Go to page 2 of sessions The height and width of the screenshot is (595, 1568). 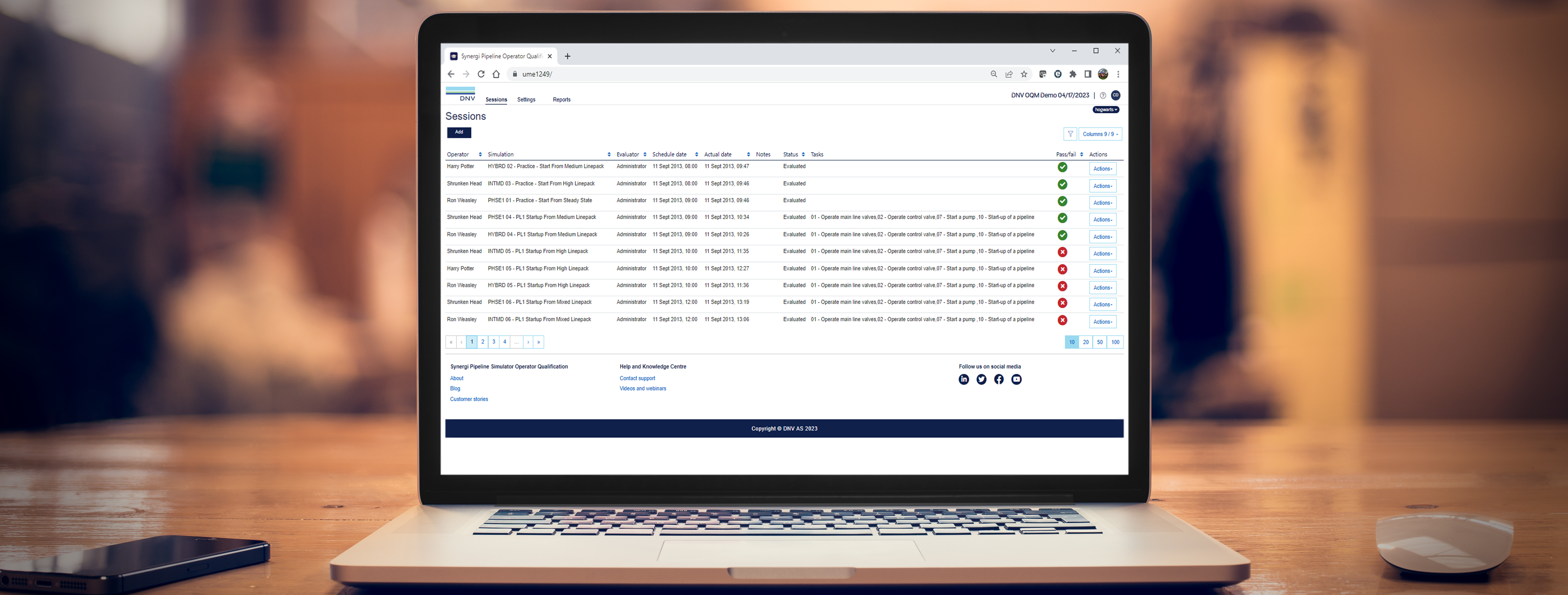click(x=483, y=342)
